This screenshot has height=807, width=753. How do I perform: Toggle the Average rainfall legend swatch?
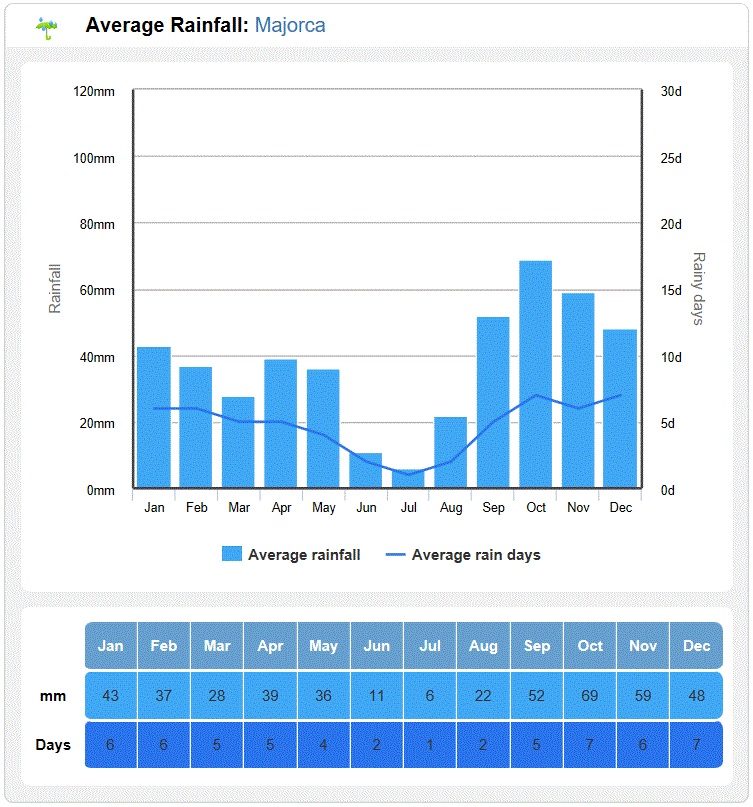point(232,554)
